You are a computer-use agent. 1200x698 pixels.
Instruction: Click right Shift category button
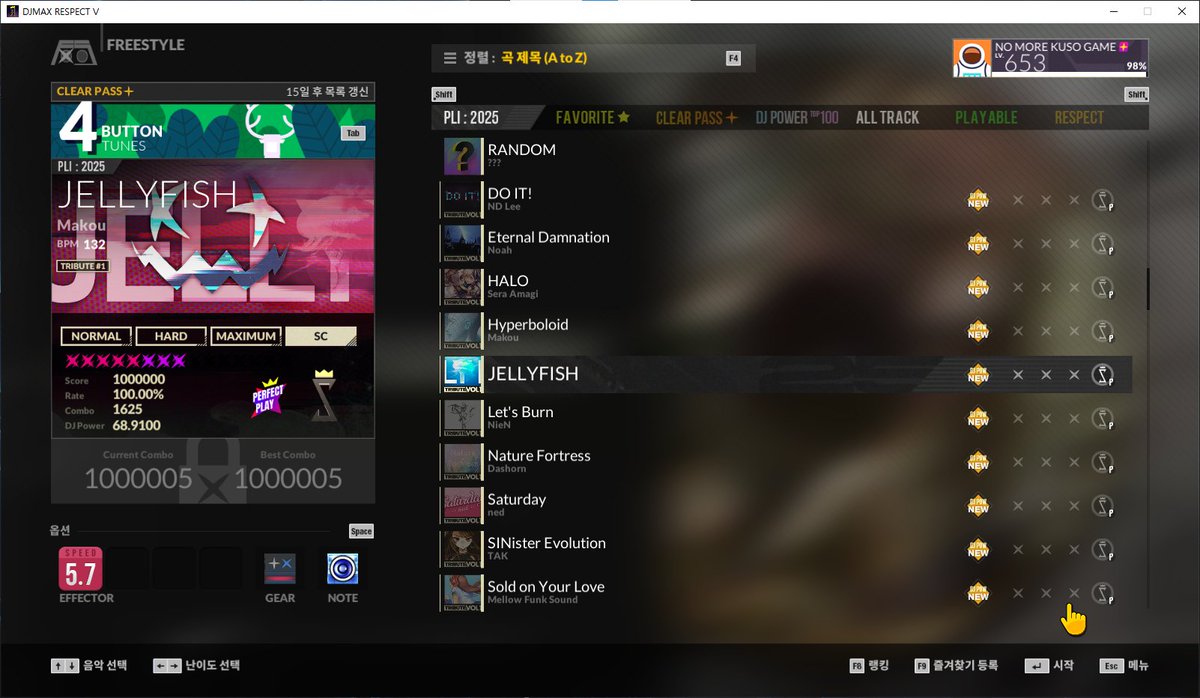pos(1136,95)
